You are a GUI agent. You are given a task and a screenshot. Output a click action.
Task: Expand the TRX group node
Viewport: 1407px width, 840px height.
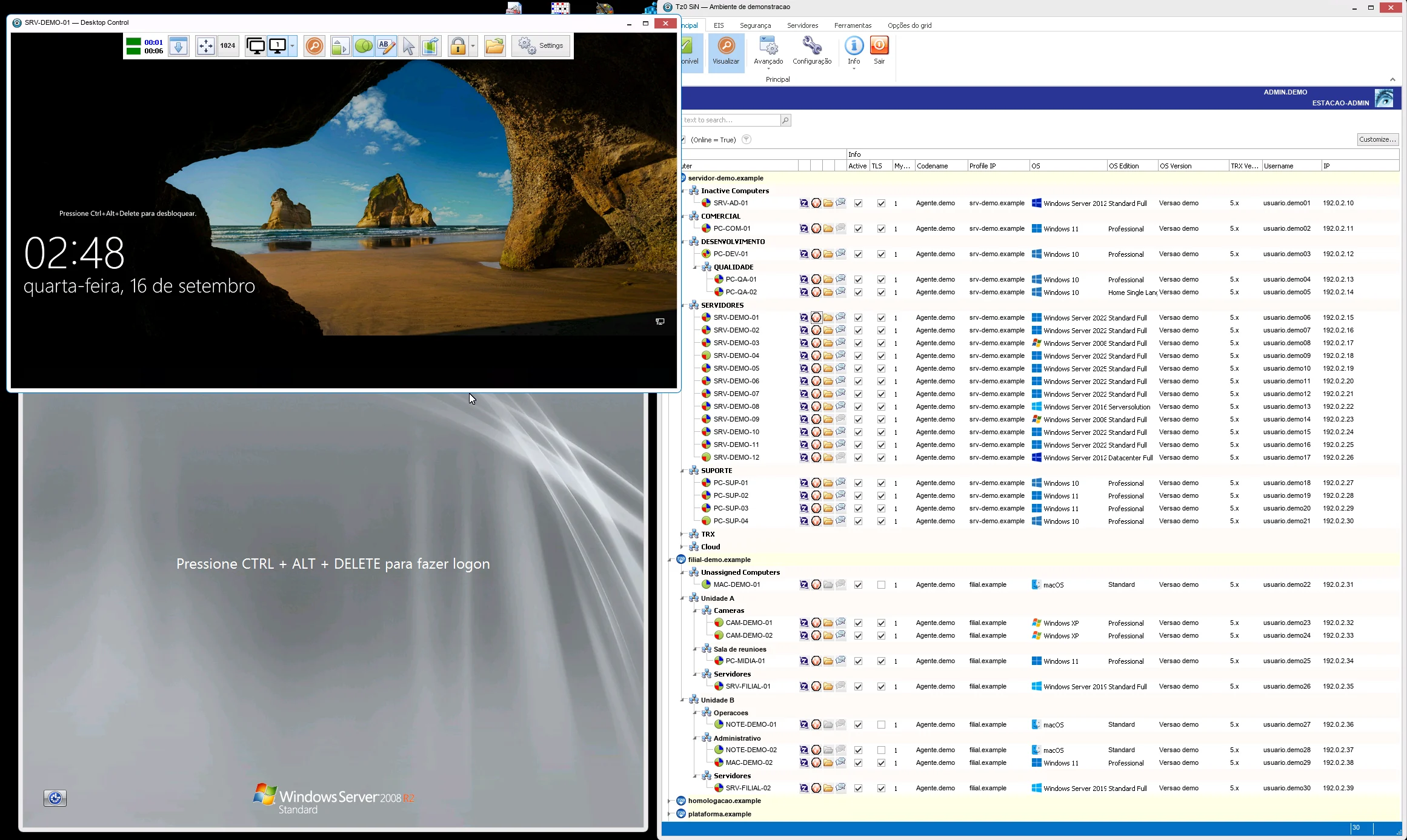pos(682,534)
